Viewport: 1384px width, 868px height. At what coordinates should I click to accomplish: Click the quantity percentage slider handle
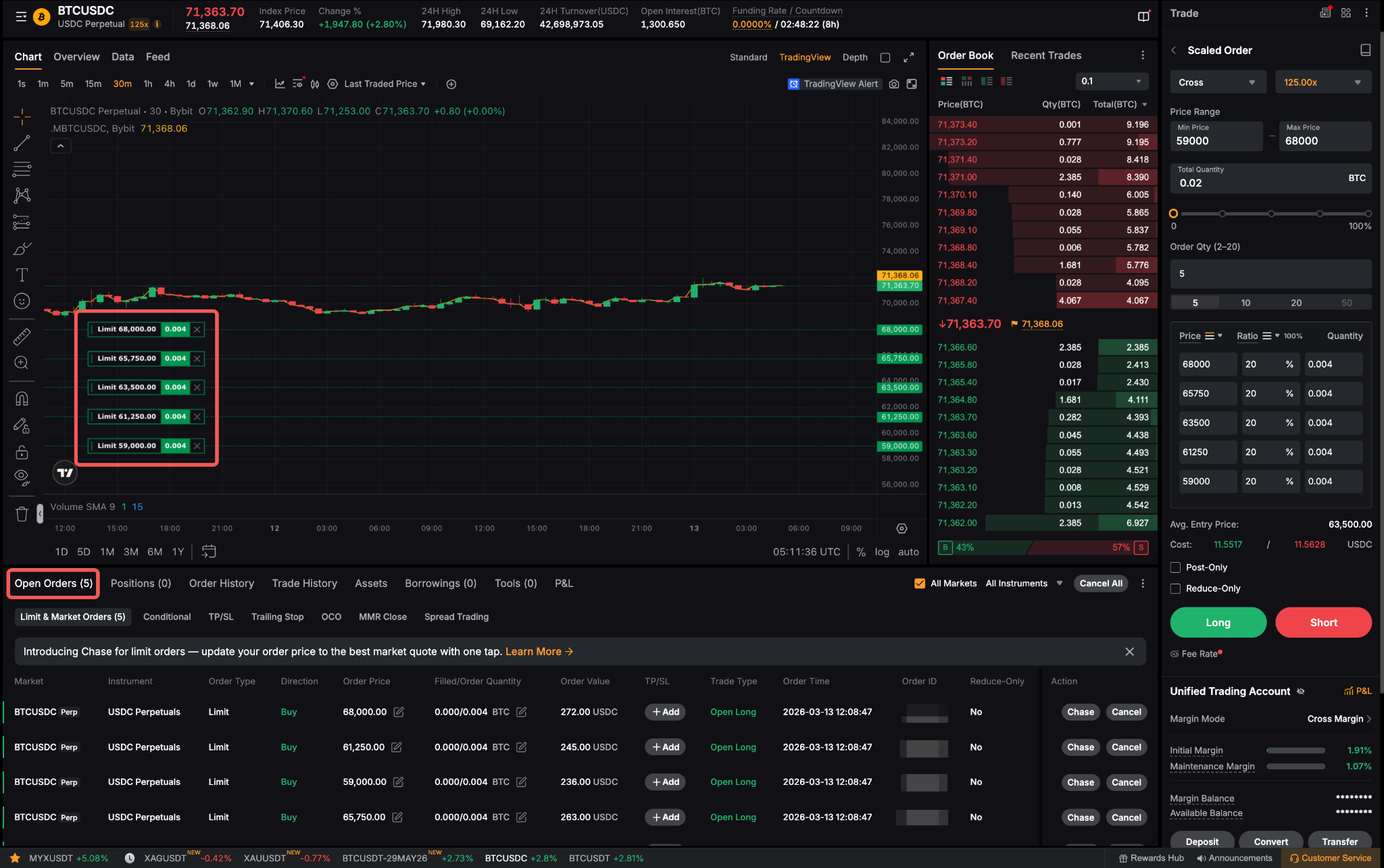[1174, 213]
